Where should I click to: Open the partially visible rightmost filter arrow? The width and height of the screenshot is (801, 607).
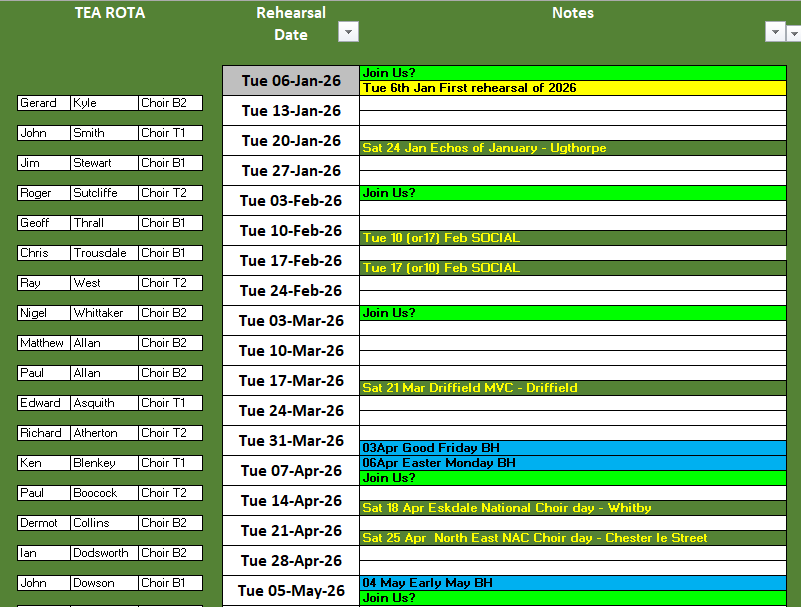point(794,33)
